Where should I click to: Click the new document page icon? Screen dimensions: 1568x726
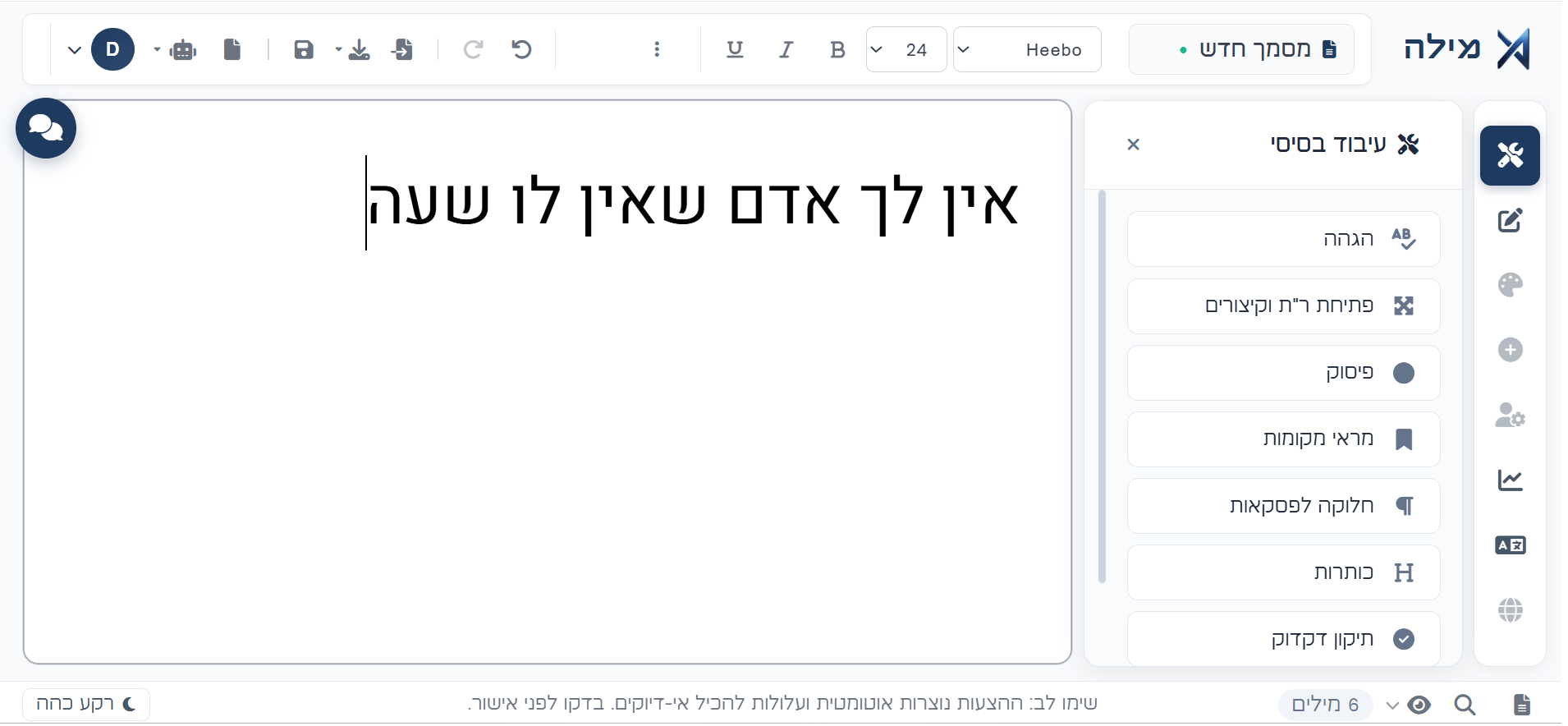click(232, 49)
